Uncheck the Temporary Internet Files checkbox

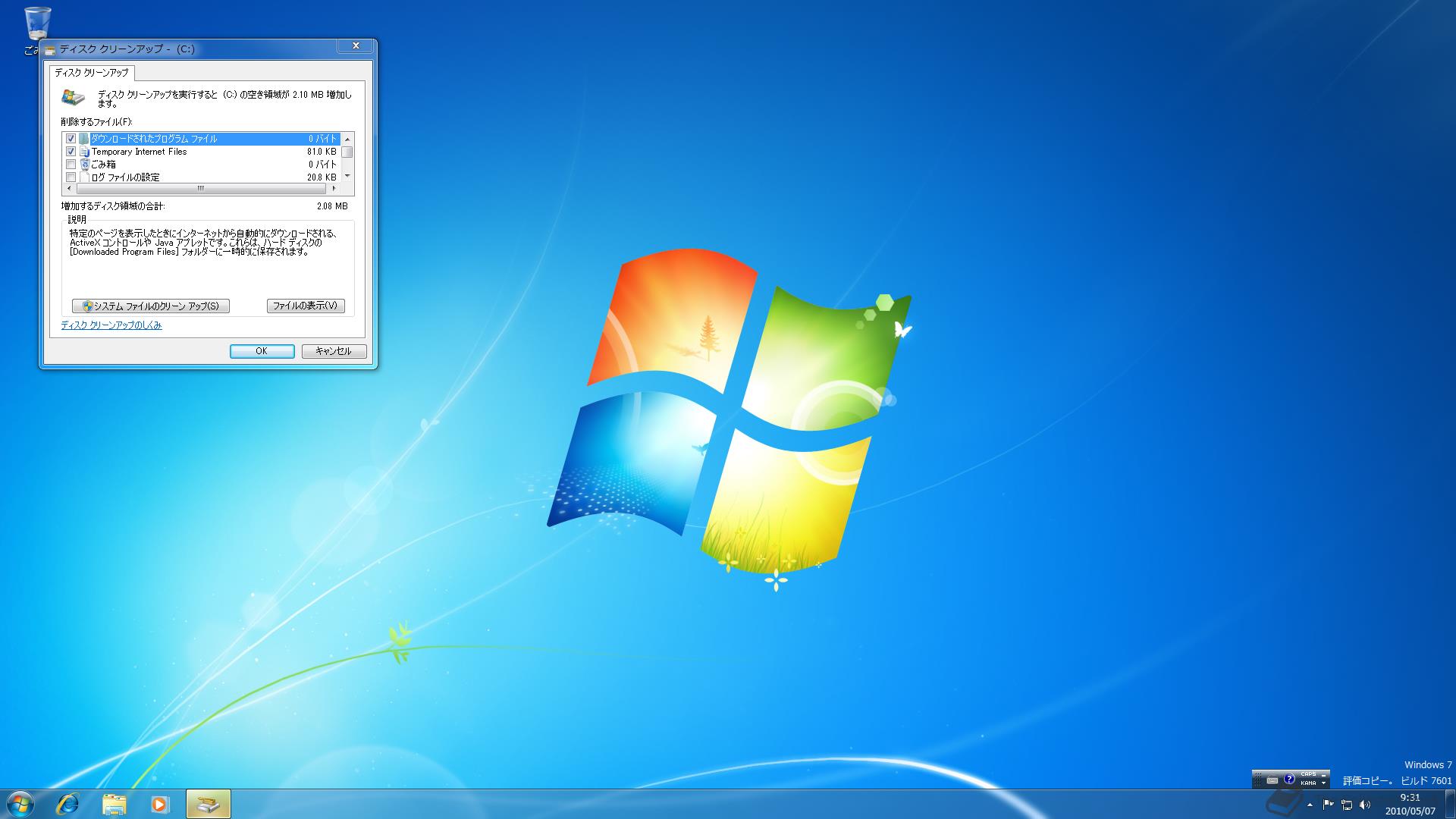coord(71,152)
